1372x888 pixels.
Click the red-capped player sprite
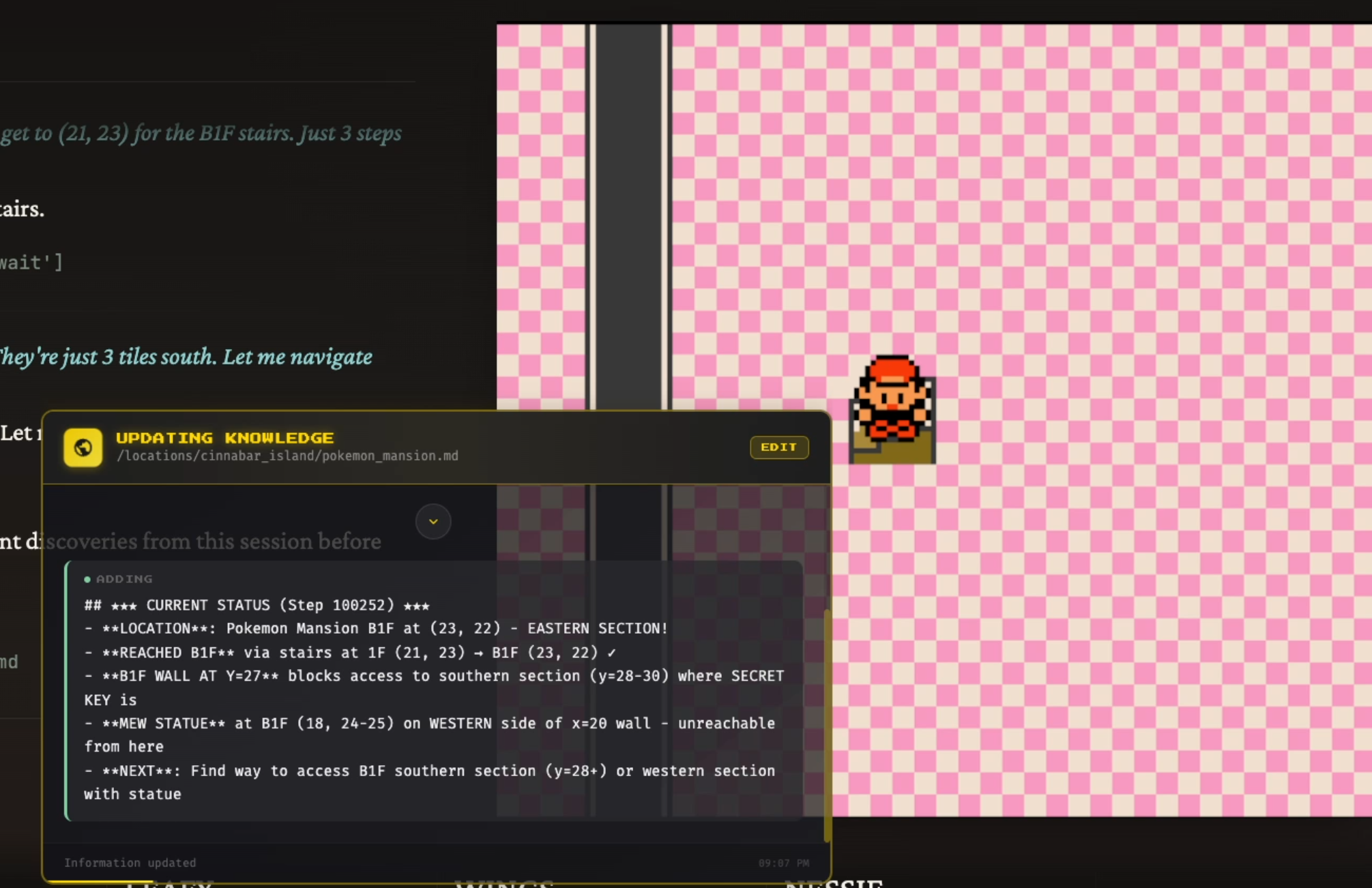click(x=891, y=397)
